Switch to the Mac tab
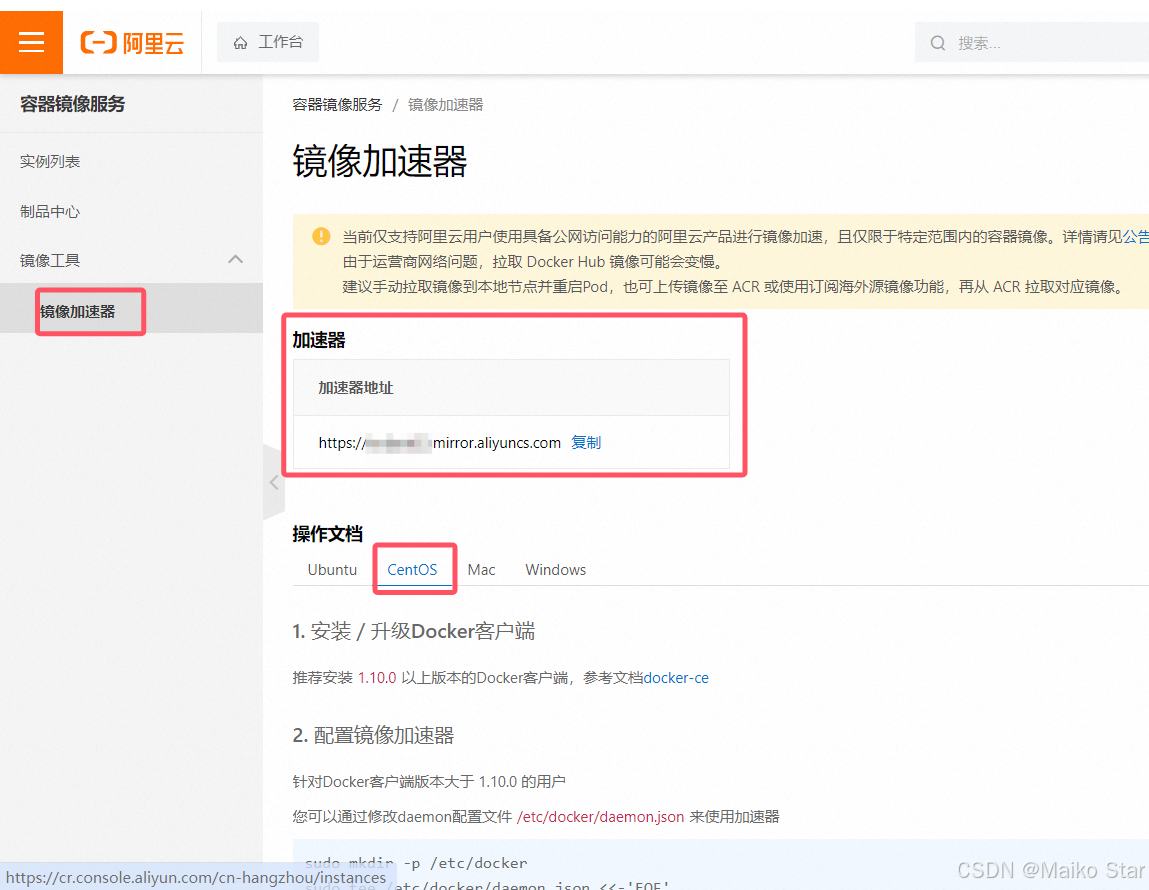This screenshot has width=1149, height=890. [x=481, y=569]
